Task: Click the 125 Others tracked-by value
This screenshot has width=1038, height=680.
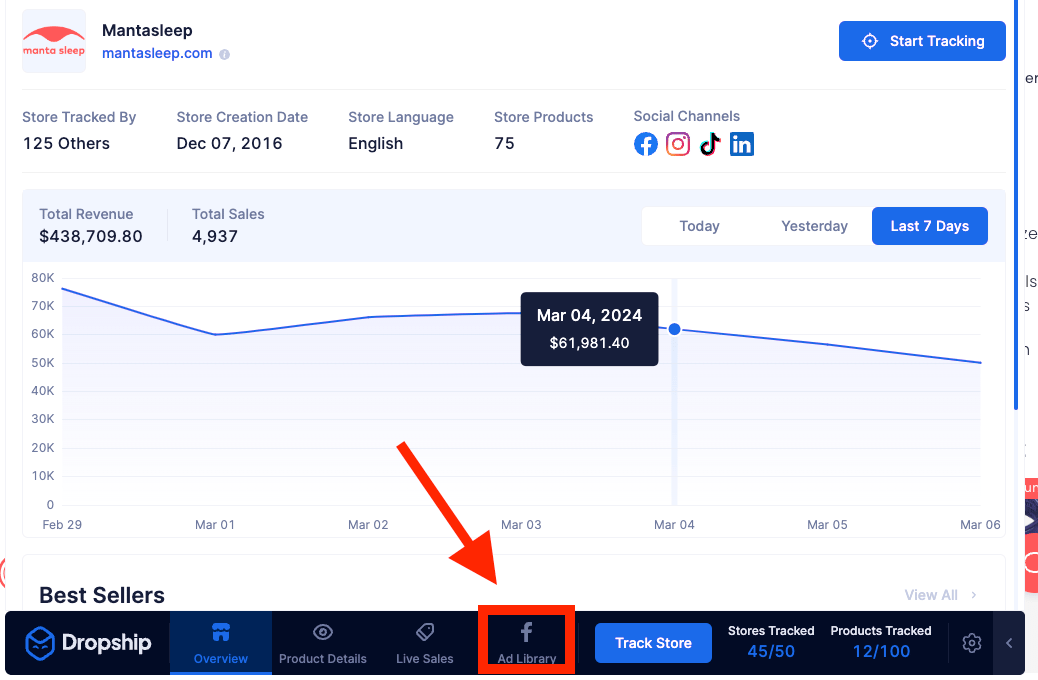Action: click(66, 144)
